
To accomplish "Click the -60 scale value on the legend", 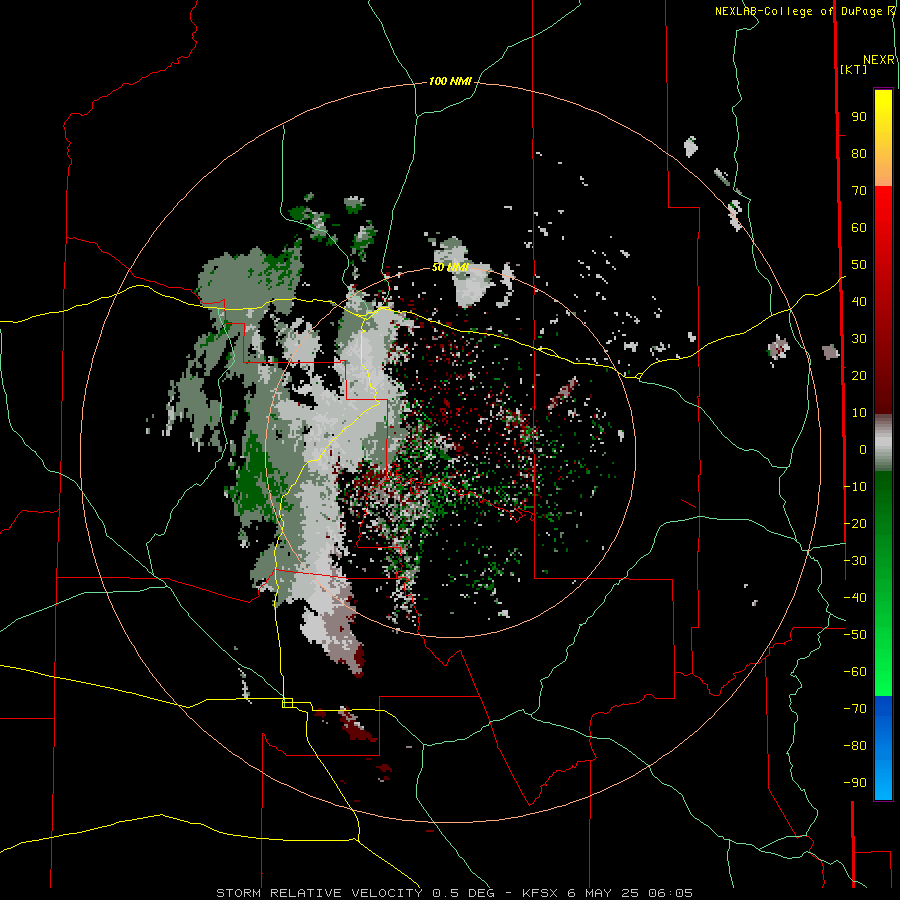I will tap(855, 672).
